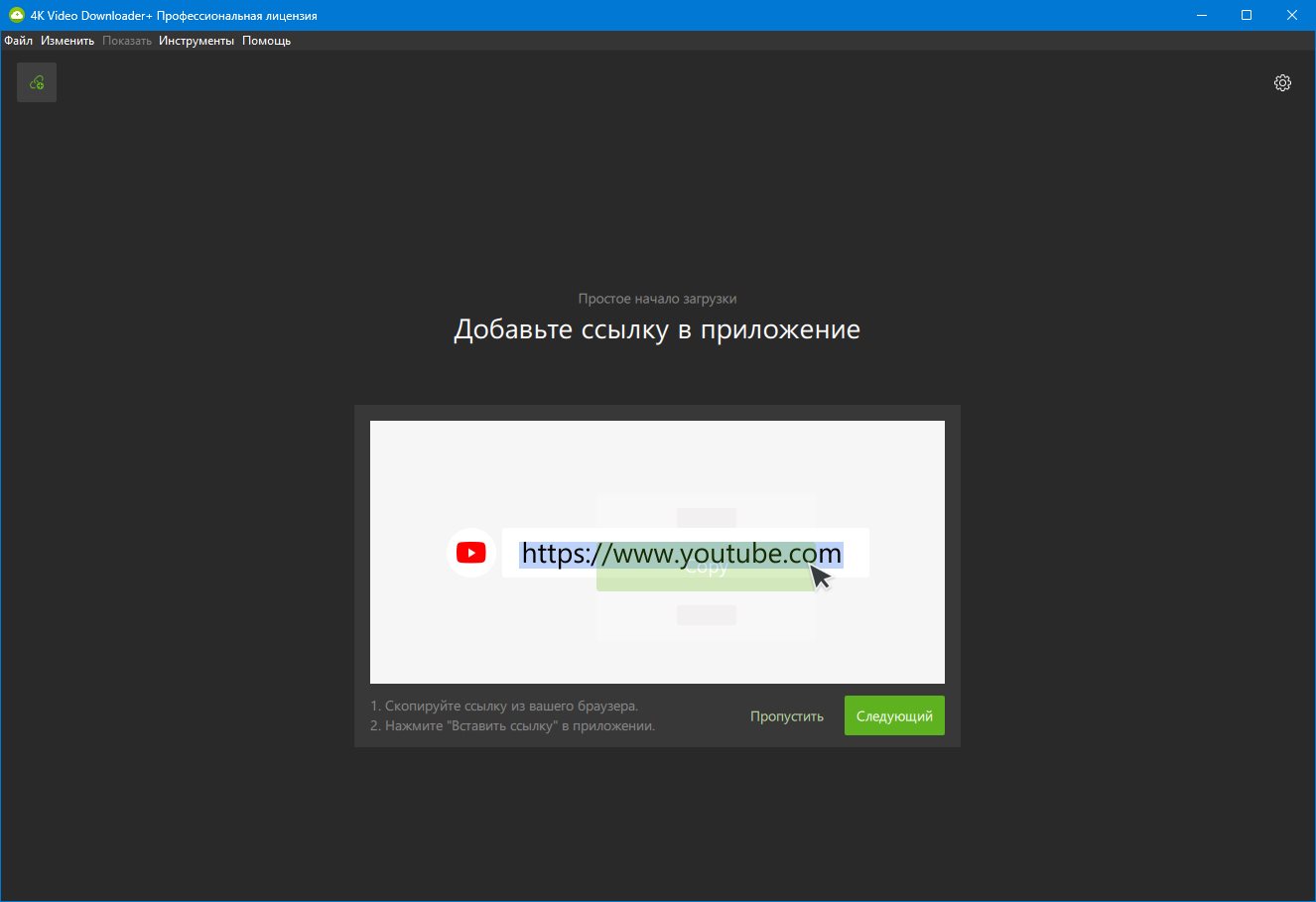The height and width of the screenshot is (902, 1316).
Task: Click the highlighted youtube.com URL text
Action: (x=681, y=553)
